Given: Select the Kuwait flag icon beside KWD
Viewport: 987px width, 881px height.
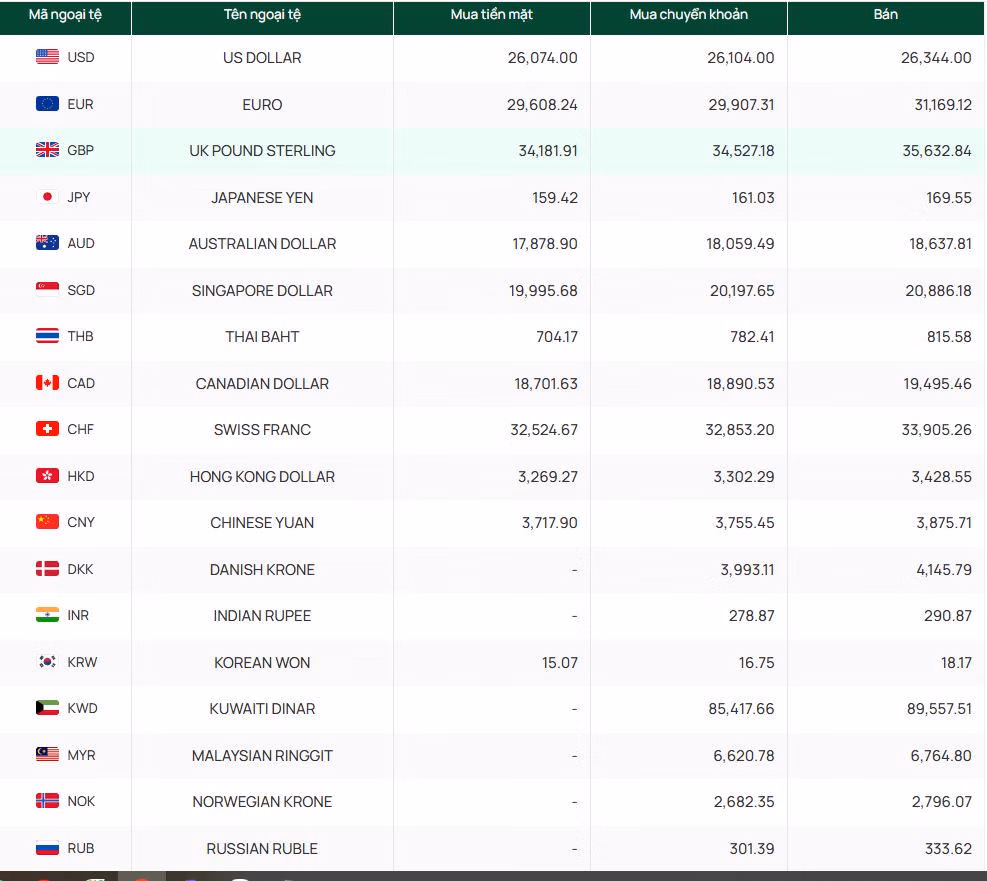Looking at the screenshot, I should [47, 708].
